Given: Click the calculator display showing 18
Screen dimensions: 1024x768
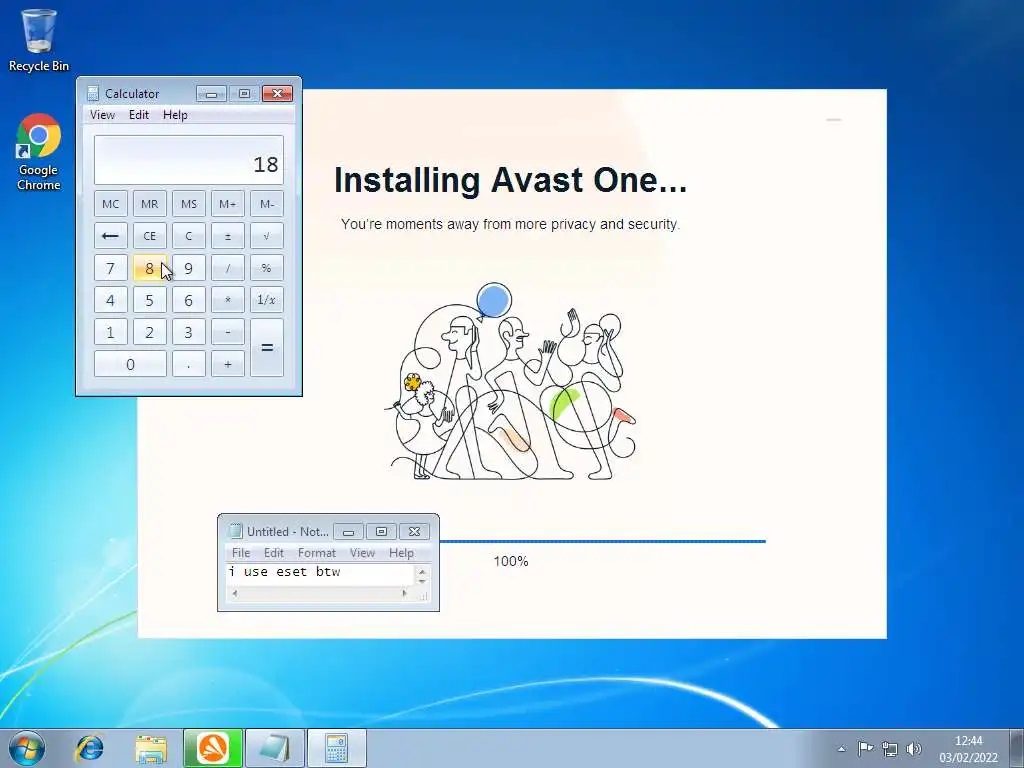Looking at the screenshot, I should click(189, 160).
